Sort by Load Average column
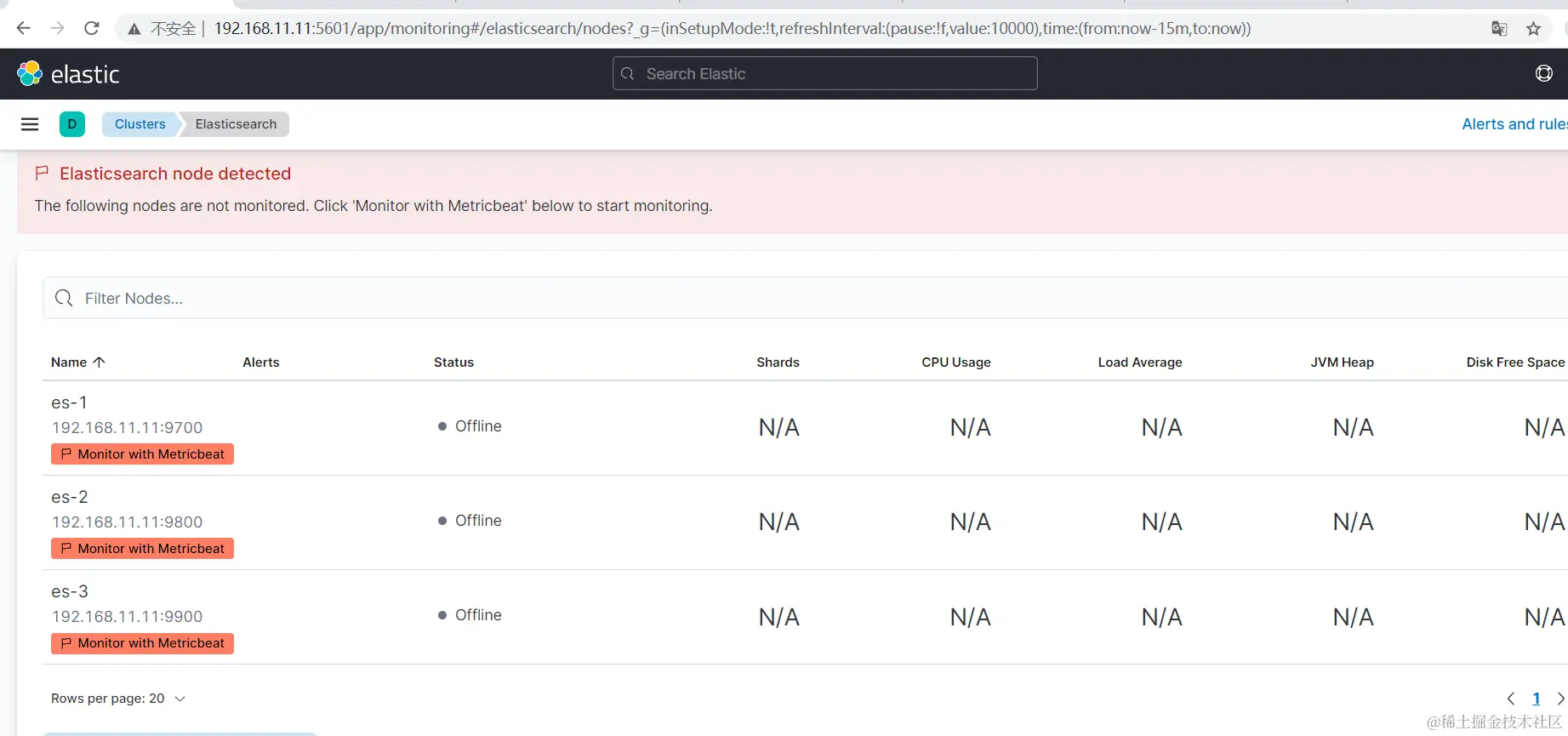Viewport: 1568px width, 736px height. 1140,362
